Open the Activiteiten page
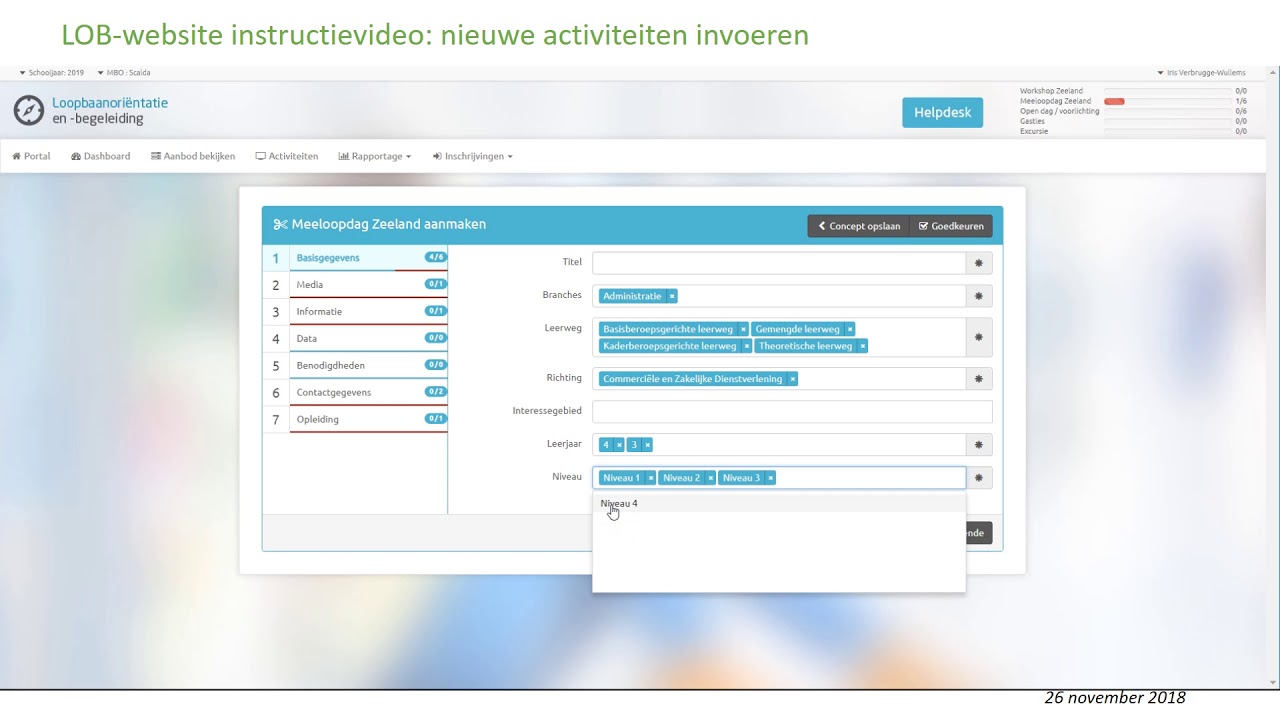Image resolution: width=1280 pixels, height=720 pixels. [x=287, y=156]
